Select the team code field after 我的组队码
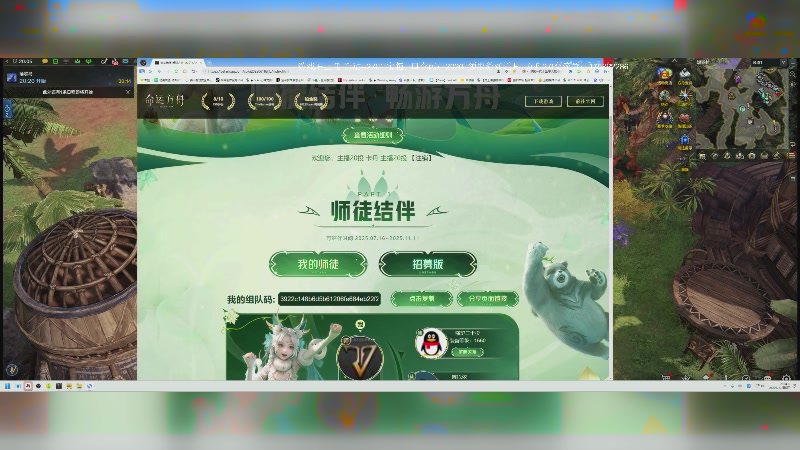 pyautogui.click(x=329, y=299)
